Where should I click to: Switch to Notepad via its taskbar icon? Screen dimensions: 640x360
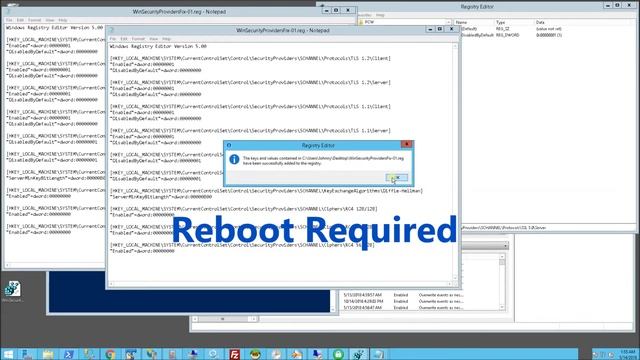pos(379,354)
